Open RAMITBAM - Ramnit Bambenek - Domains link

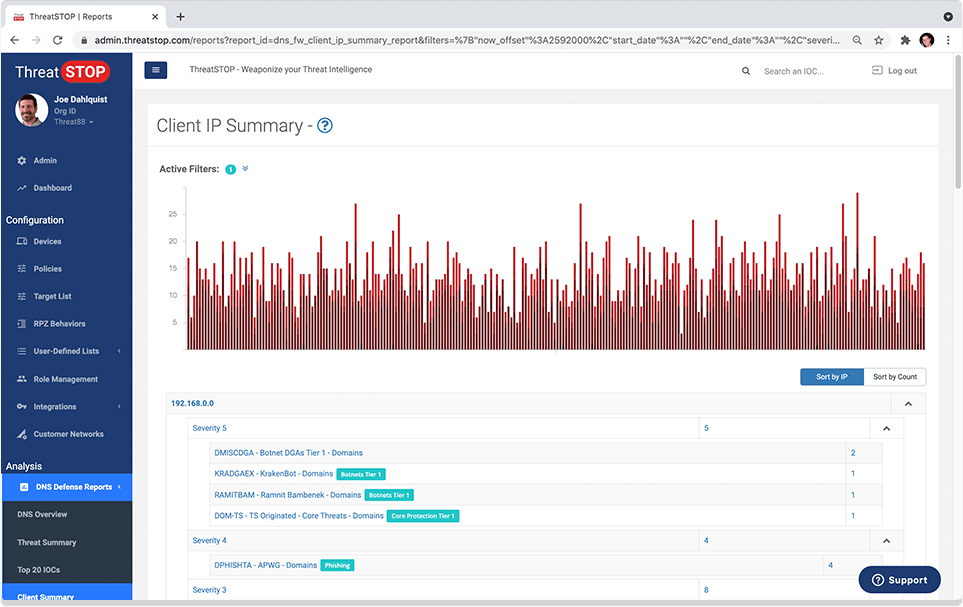(287, 495)
